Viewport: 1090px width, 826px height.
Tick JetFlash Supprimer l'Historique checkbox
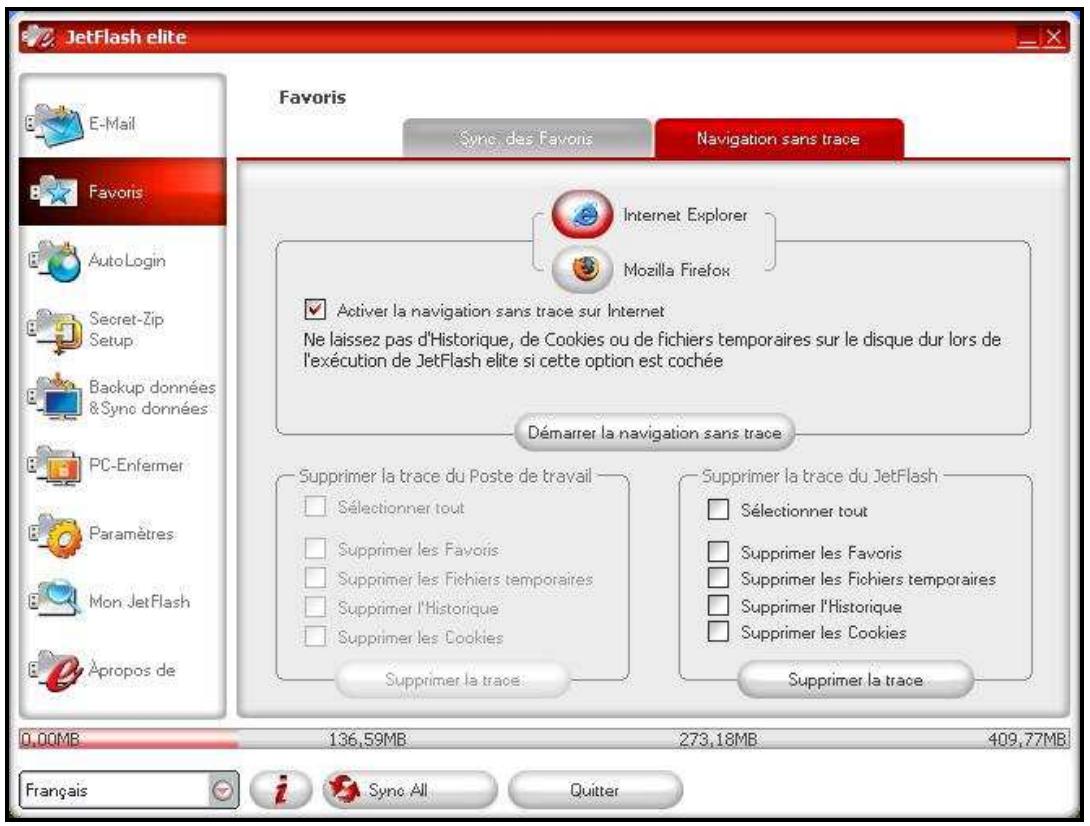[717, 606]
